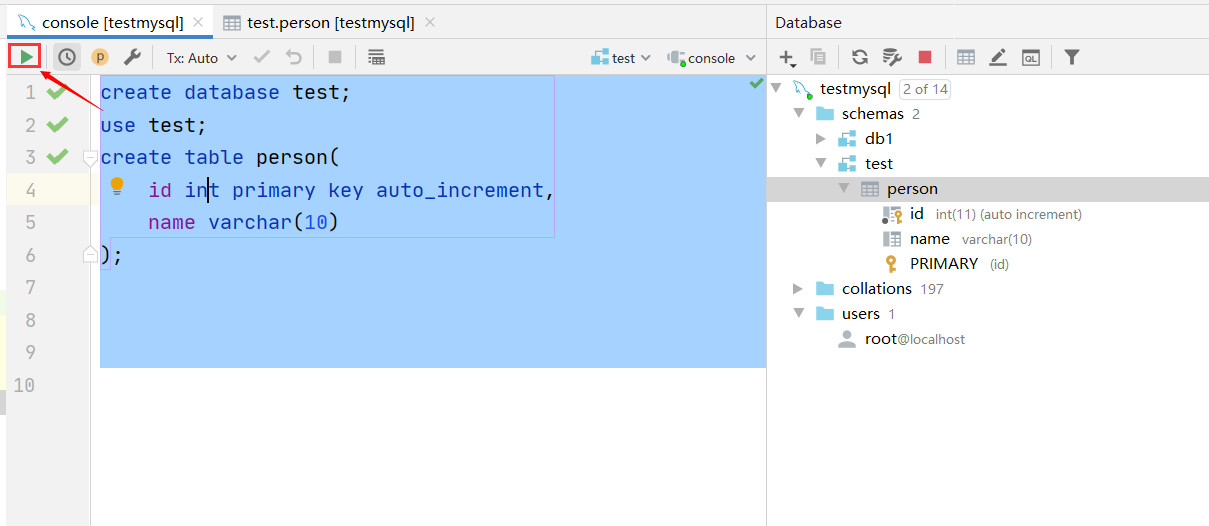
Task: Open console settings wrench icon
Action: [132, 57]
